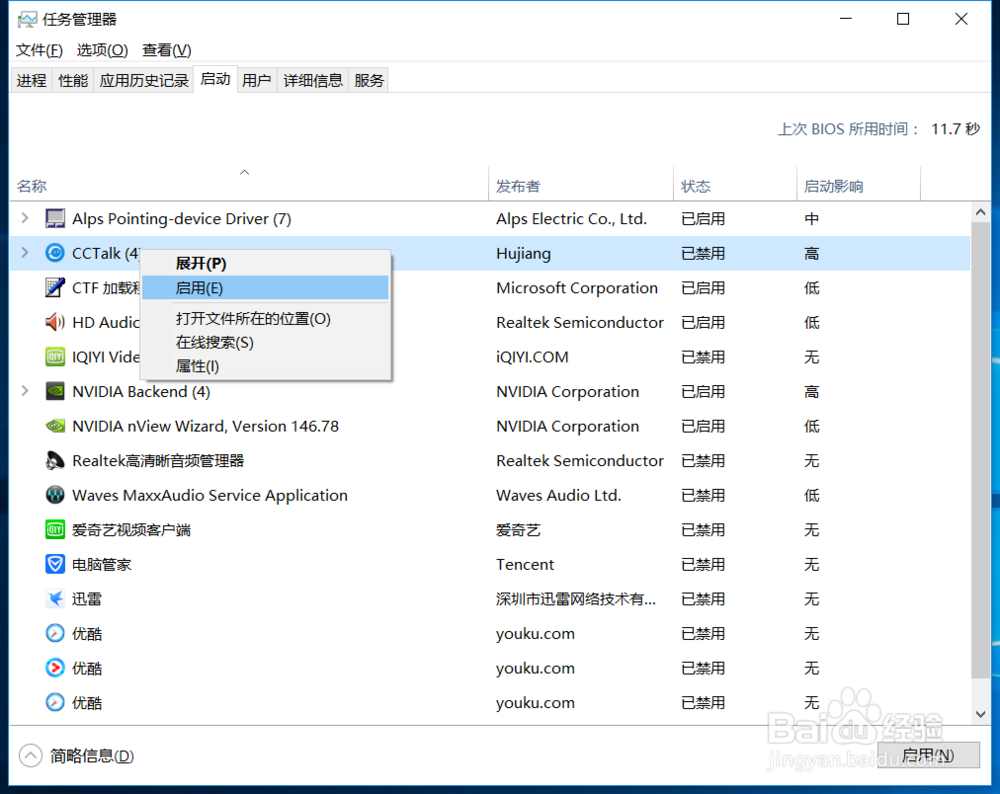Choose 启用(E) in the context menu
The image size is (1000, 794).
265,288
